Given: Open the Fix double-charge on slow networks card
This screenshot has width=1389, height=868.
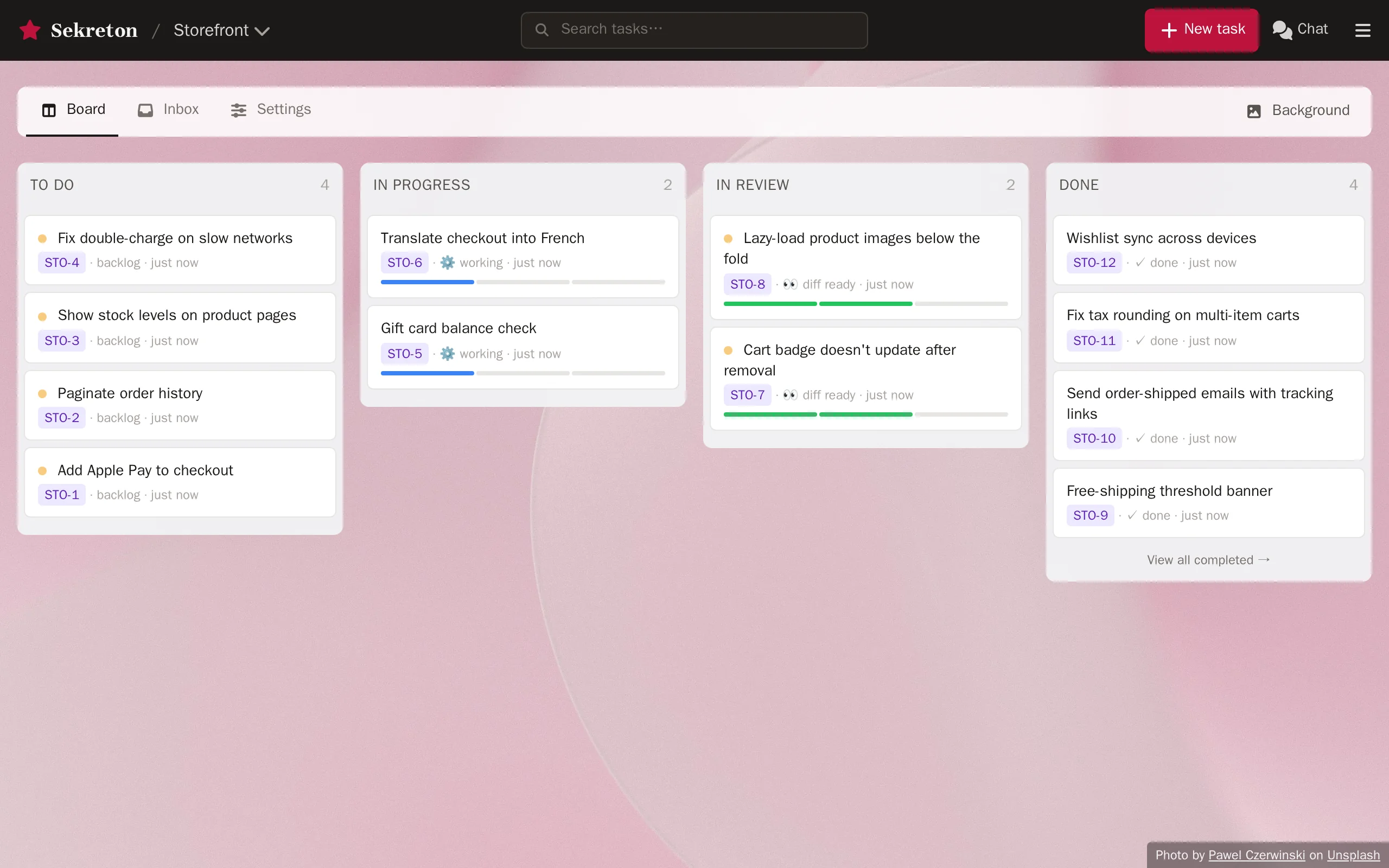Looking at the screenshot, I should pos(180,250).
